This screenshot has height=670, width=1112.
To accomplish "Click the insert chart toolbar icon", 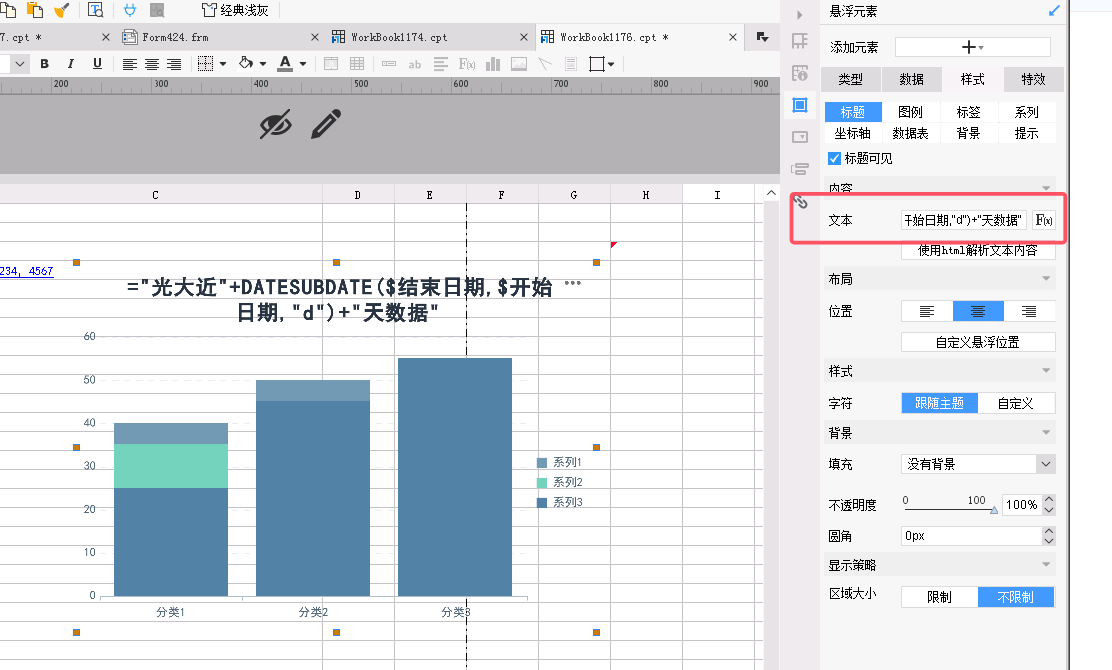I will tap(493, 64).
